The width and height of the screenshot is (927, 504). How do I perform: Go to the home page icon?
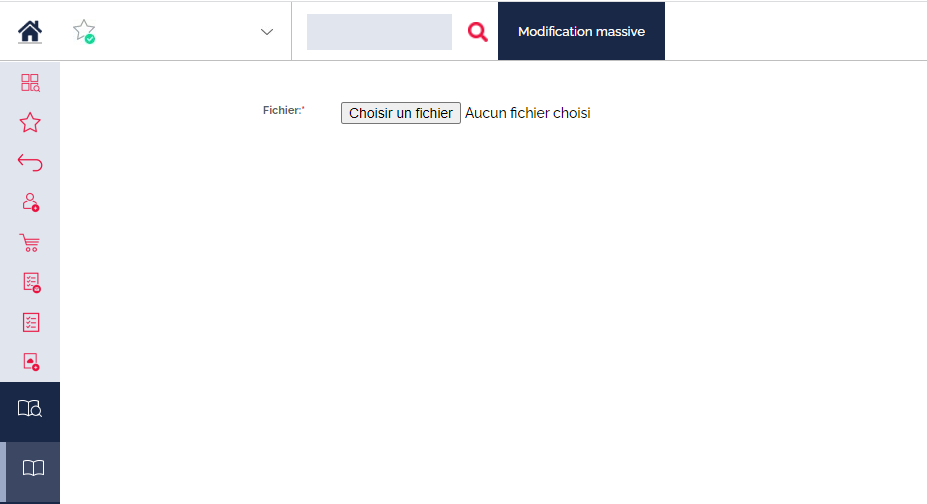[x=30, y=31]
